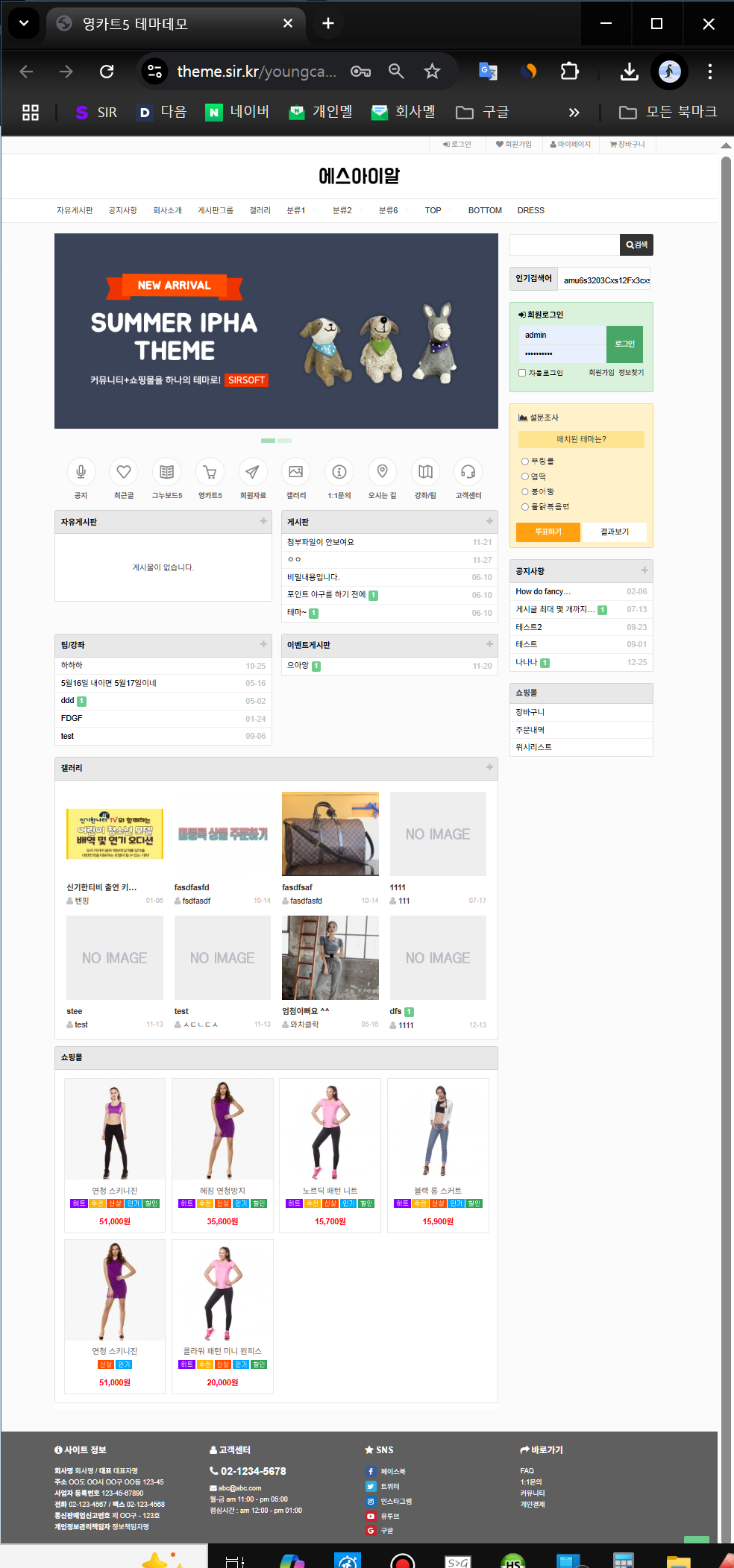Click the second banner slide indicator
The width and height of the screenshot is (734, 1568).
coord(284,441)
